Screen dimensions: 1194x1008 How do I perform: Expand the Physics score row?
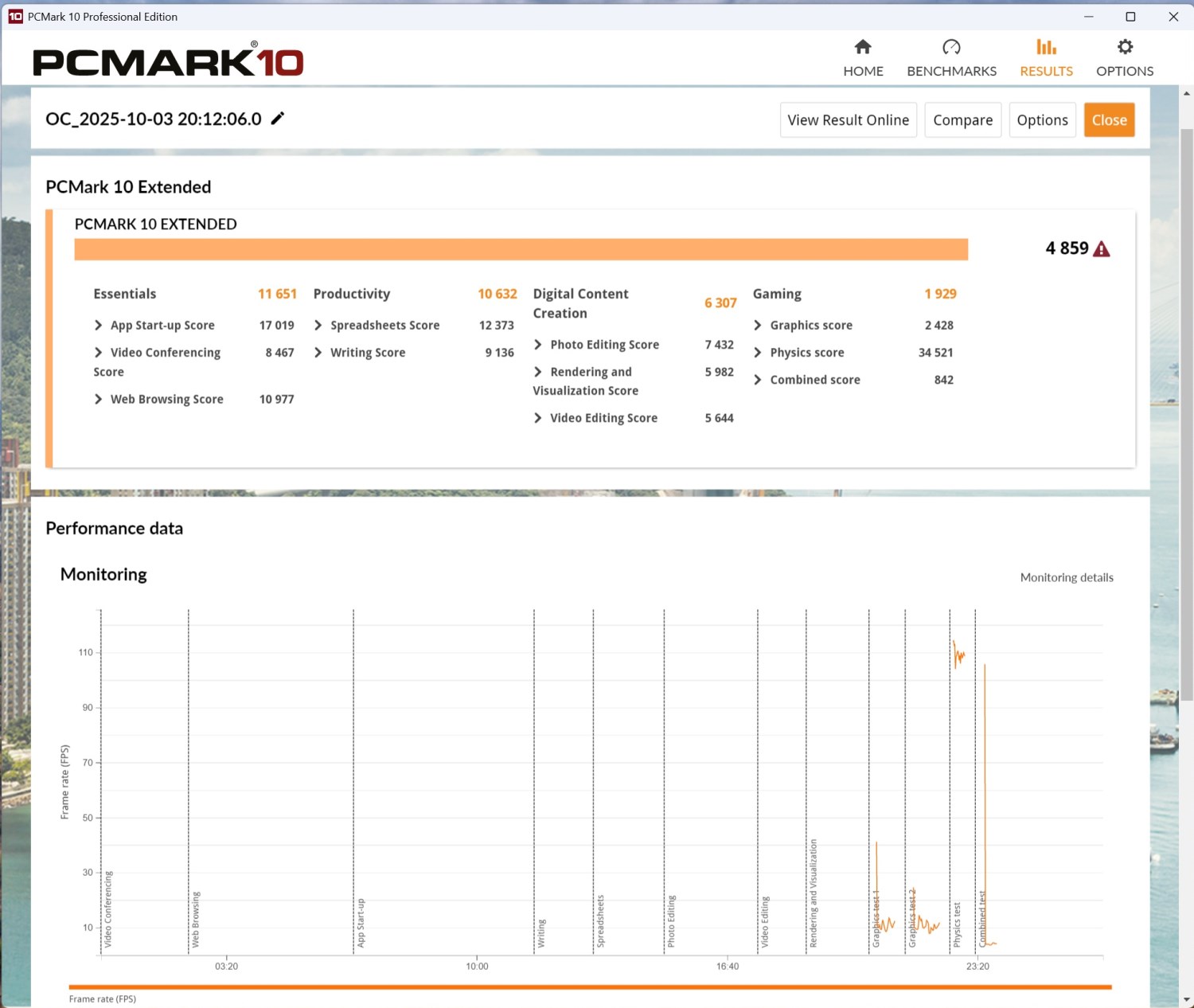pyautogui.click(x=758, y=353)
